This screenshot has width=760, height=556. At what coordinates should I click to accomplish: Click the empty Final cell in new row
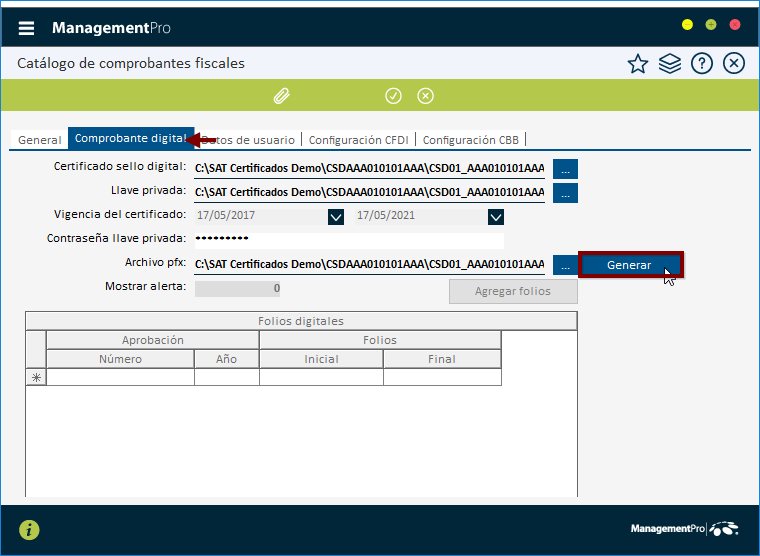coord(442,378)
